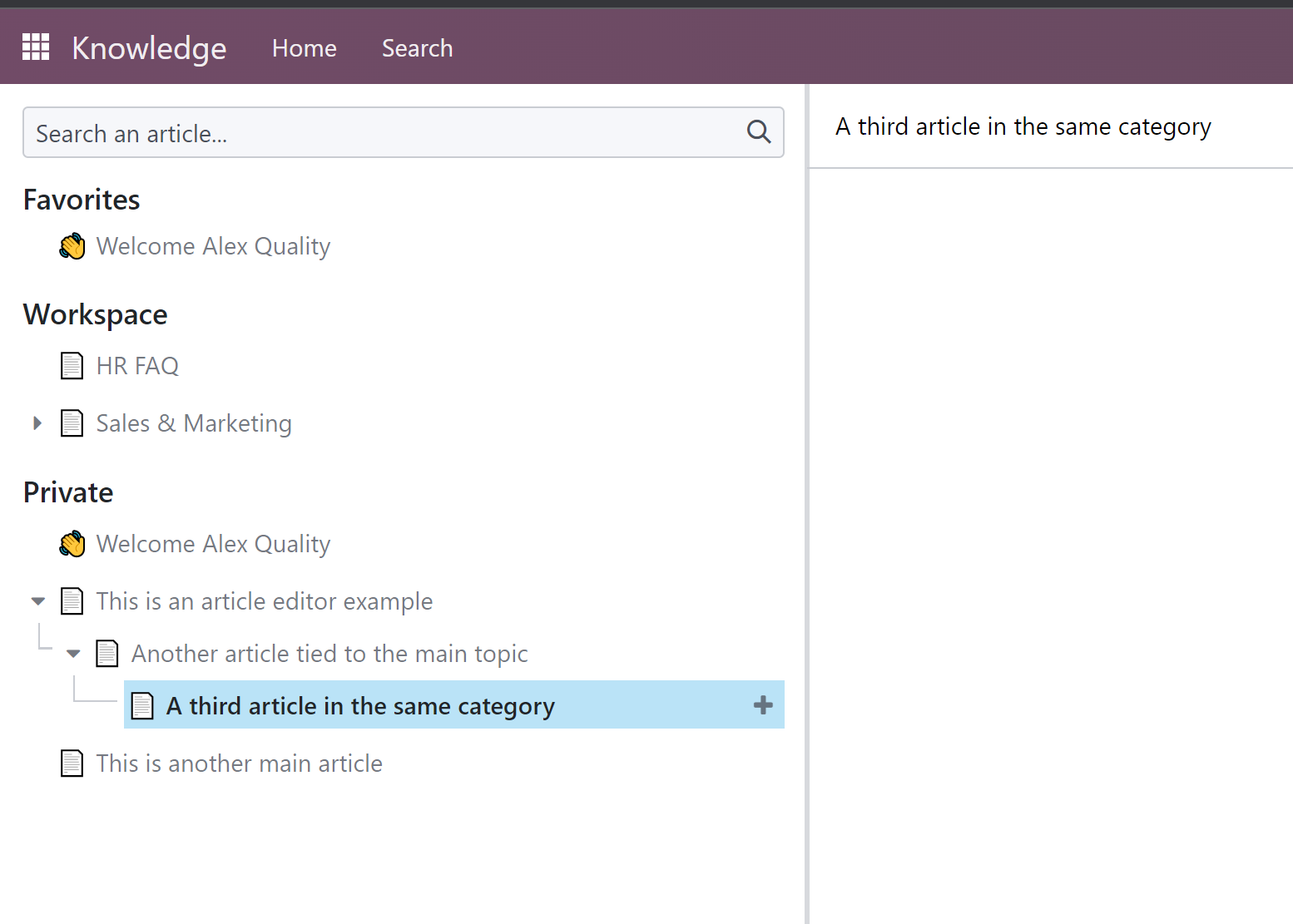Click the Knowledge app title

pyautogui.click(x=149, y=48)
